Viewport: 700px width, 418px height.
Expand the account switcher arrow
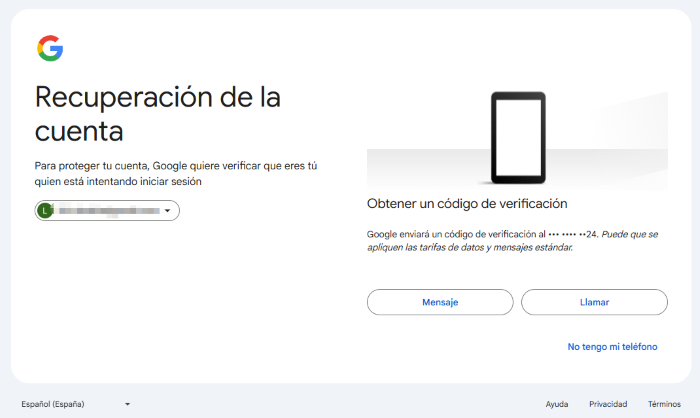(168, 211)
